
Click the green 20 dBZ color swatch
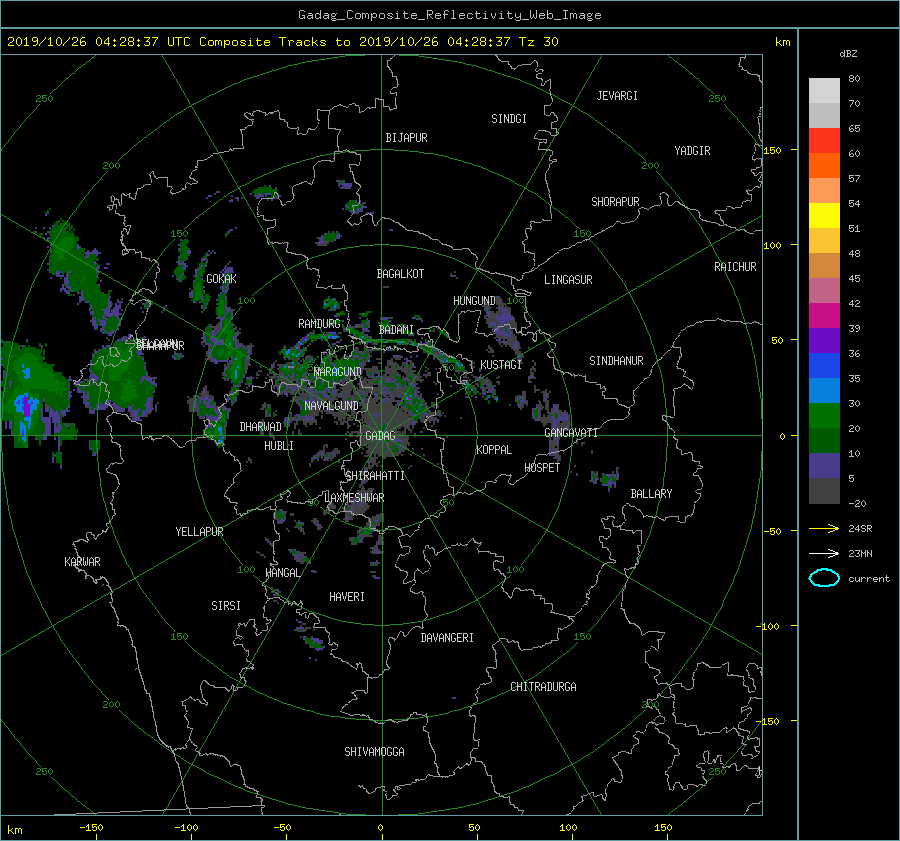click(x=824, y=416)
